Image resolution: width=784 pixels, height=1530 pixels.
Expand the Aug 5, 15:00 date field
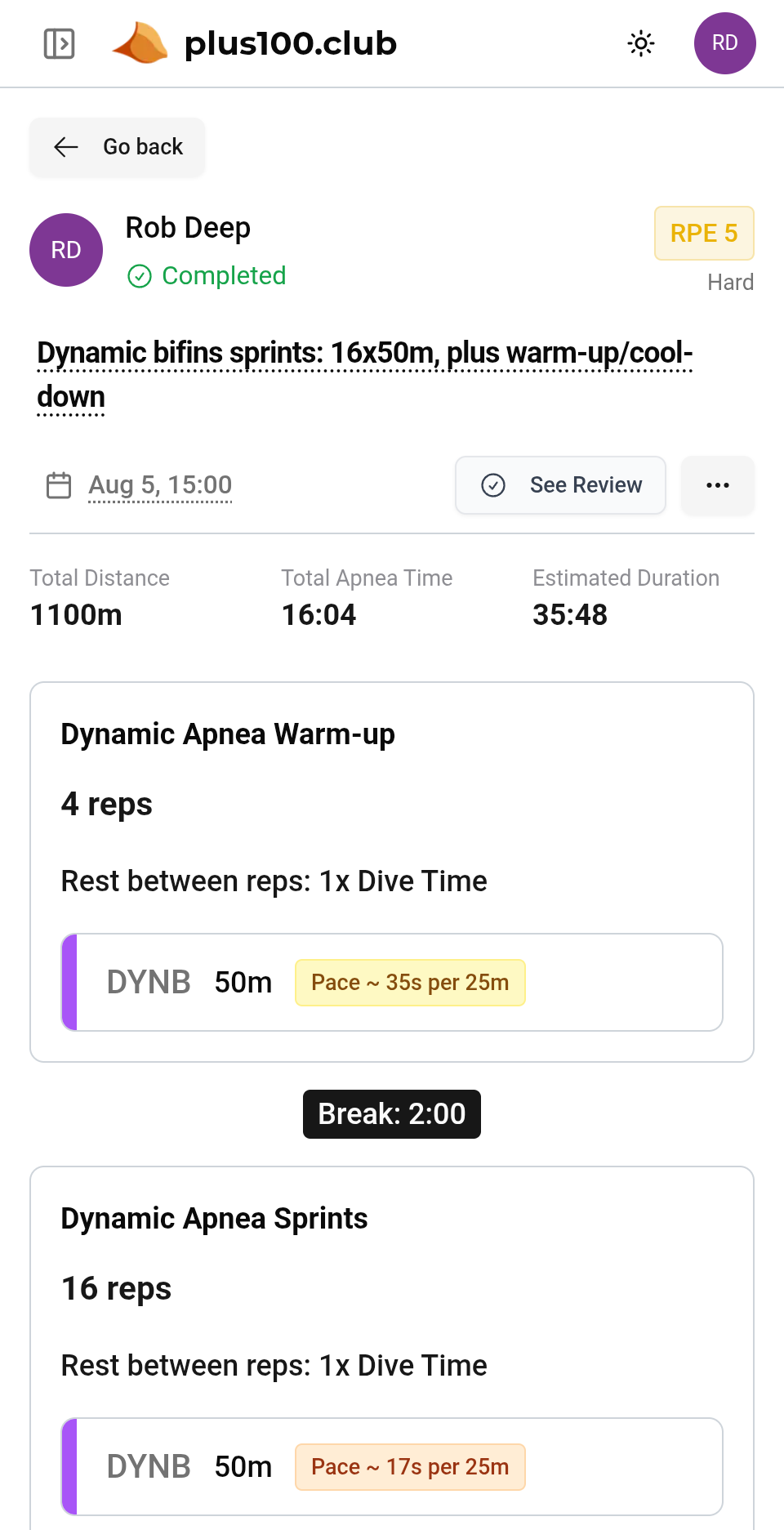[x=160, y=484]
